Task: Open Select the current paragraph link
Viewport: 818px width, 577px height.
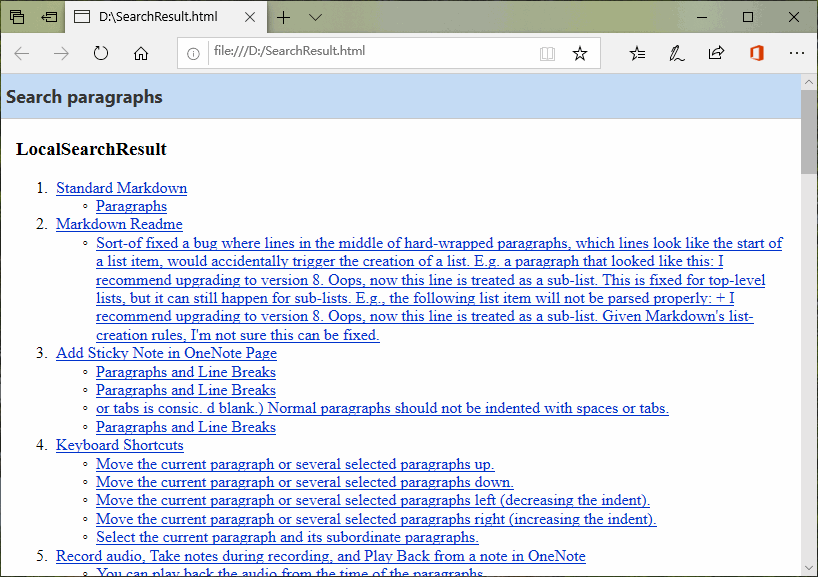Action: (287, 537)
